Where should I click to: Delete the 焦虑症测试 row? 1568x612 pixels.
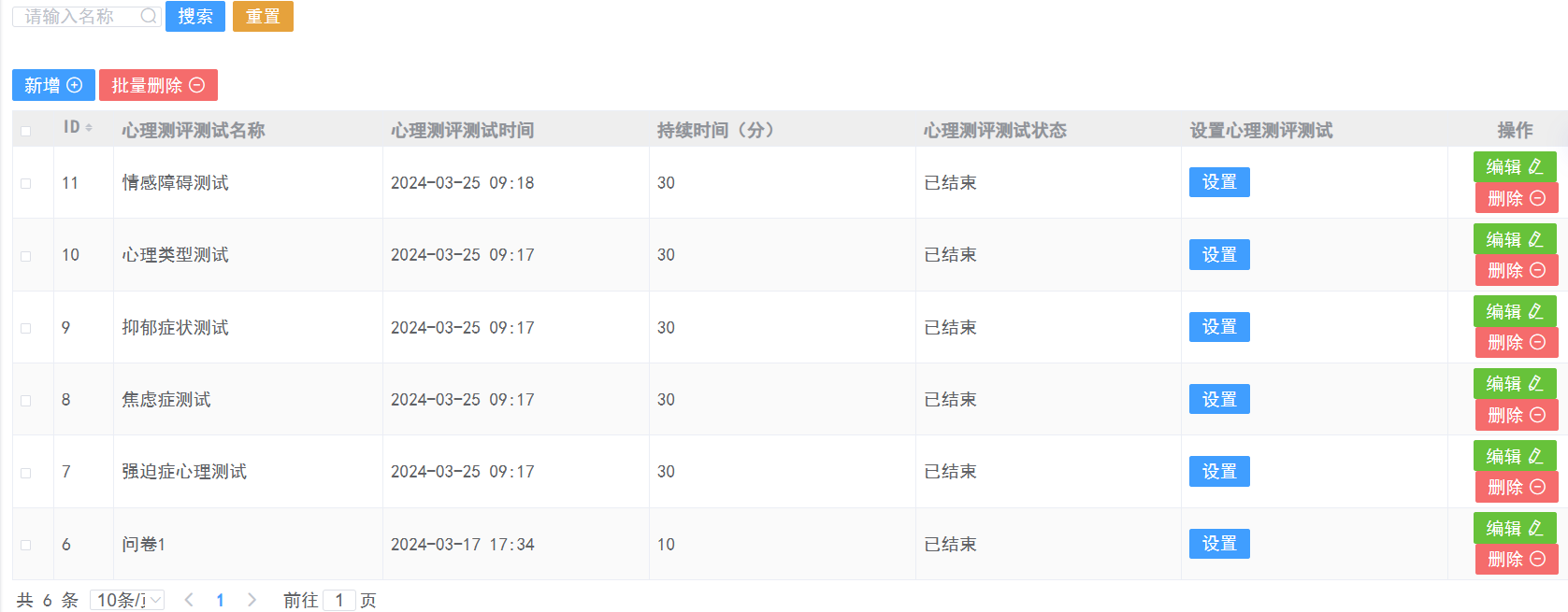1516,416
